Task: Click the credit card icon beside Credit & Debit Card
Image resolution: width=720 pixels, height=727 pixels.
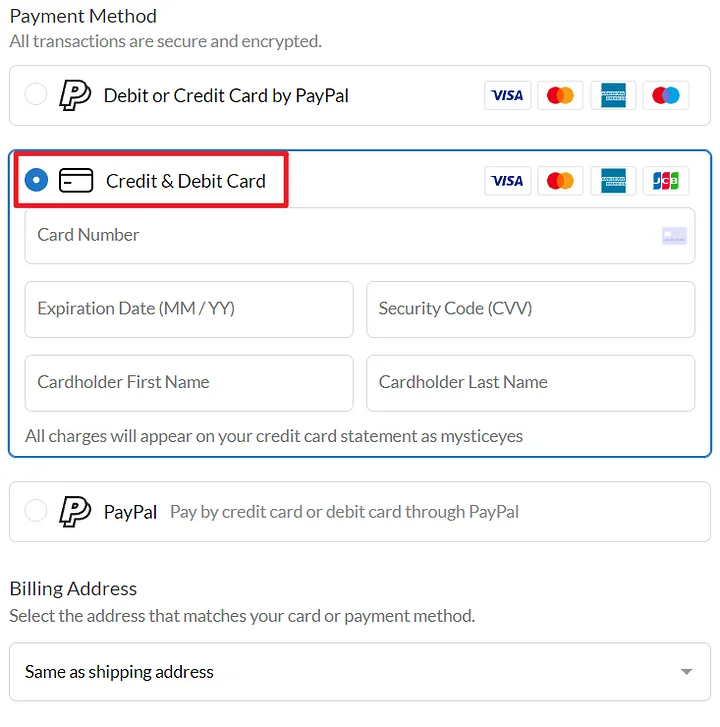Action: click(76, 181)
